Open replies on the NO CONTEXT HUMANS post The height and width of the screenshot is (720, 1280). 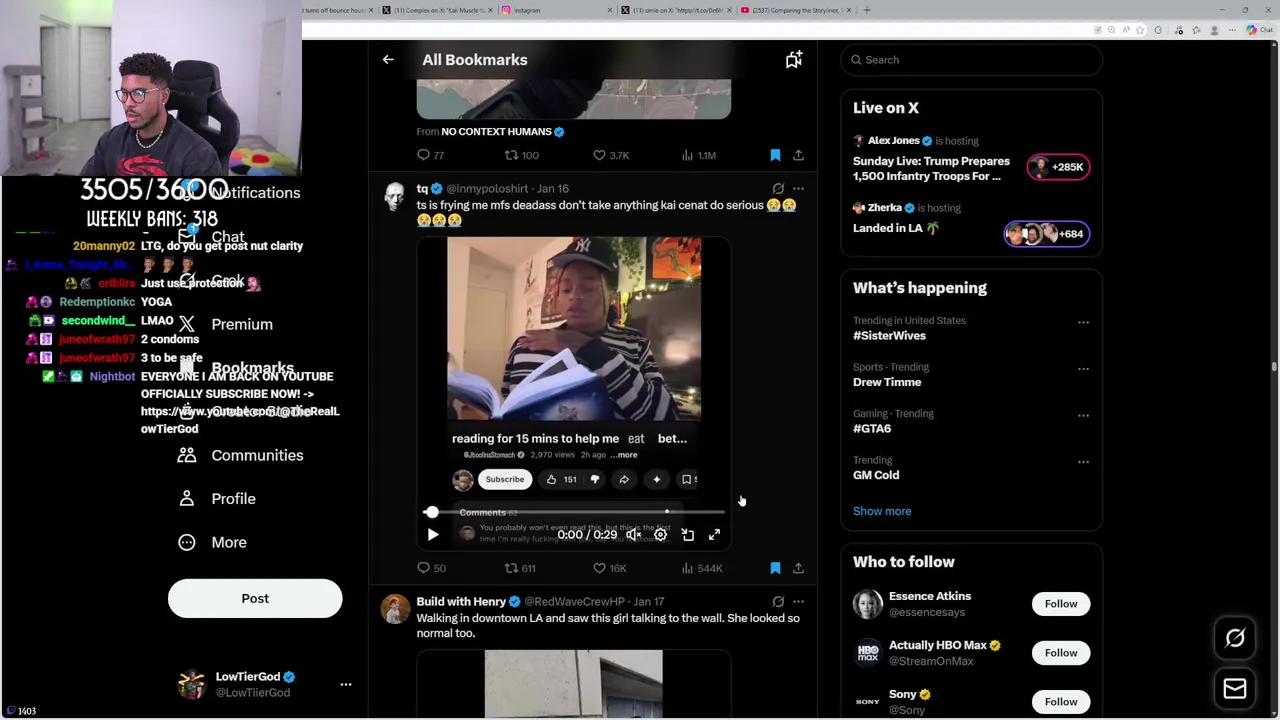coord(431,155)
